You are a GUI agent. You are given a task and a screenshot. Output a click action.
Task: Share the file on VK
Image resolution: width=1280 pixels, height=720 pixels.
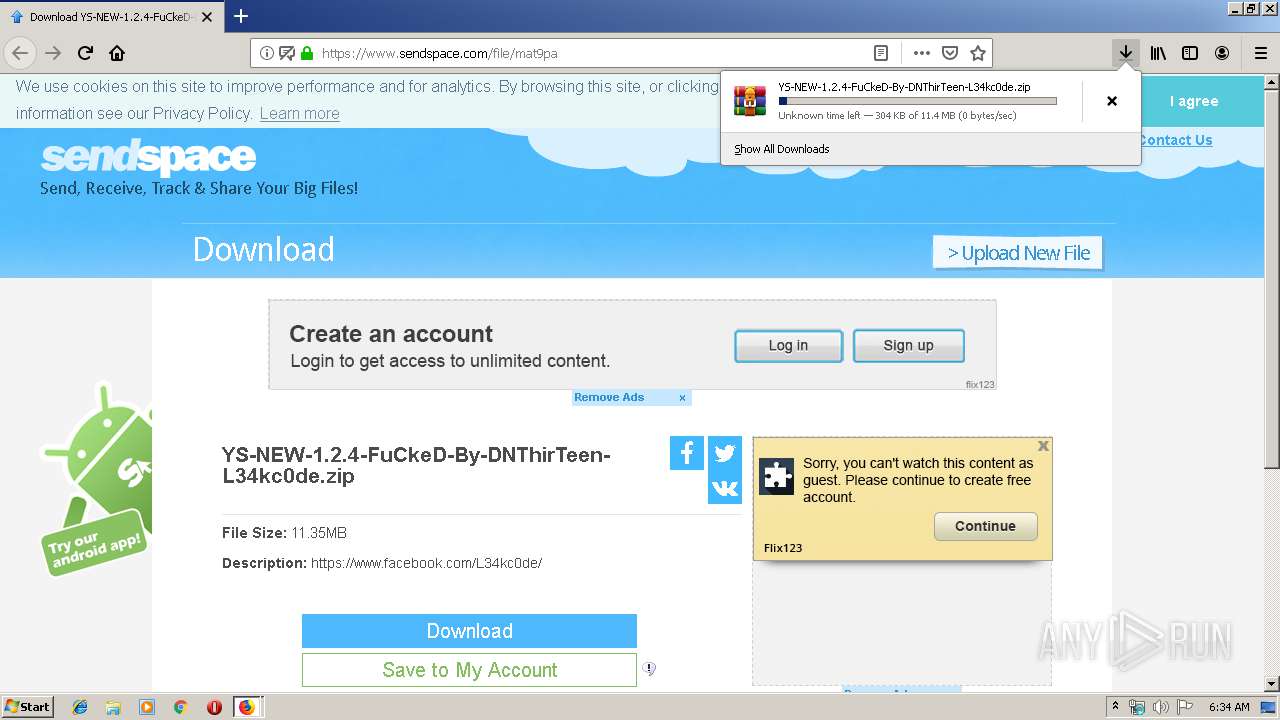[x=725, y=488]
